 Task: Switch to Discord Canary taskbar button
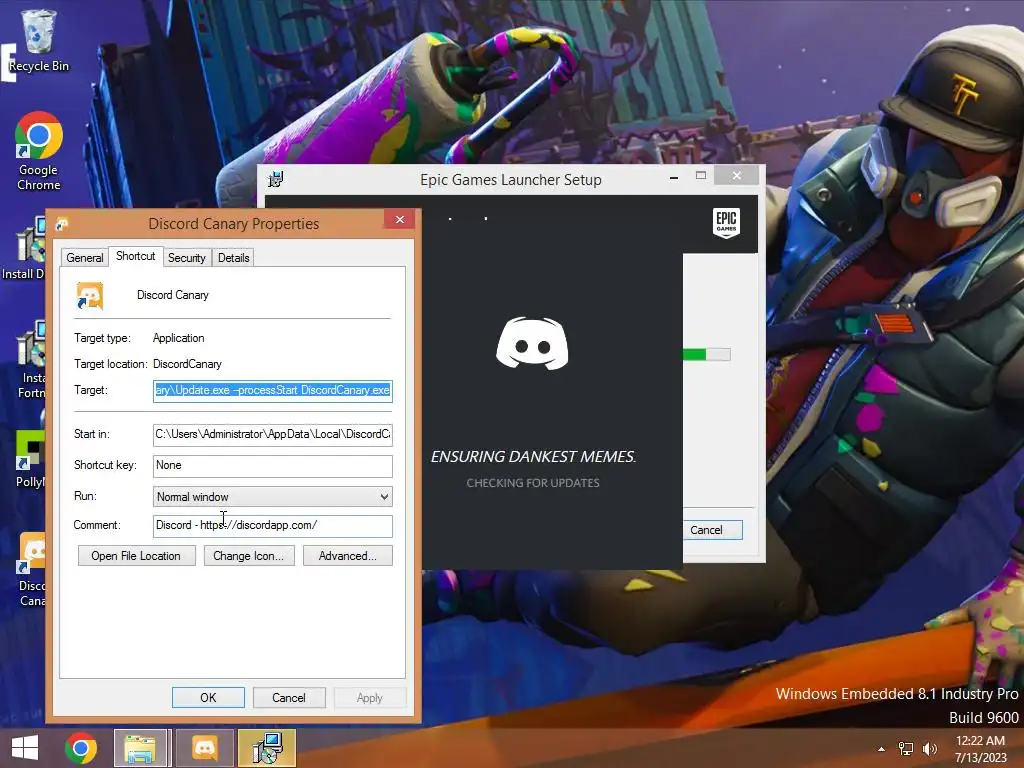coord(204,748)
